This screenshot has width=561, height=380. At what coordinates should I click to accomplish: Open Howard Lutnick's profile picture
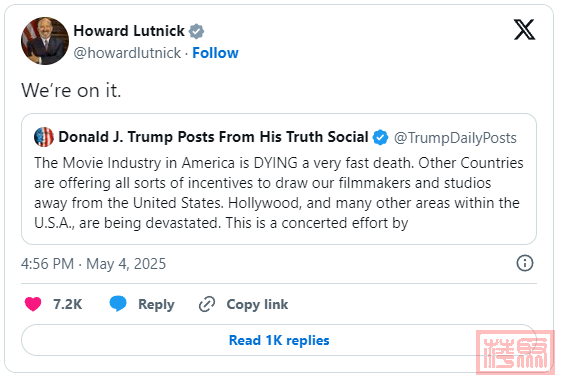[45, 41]
